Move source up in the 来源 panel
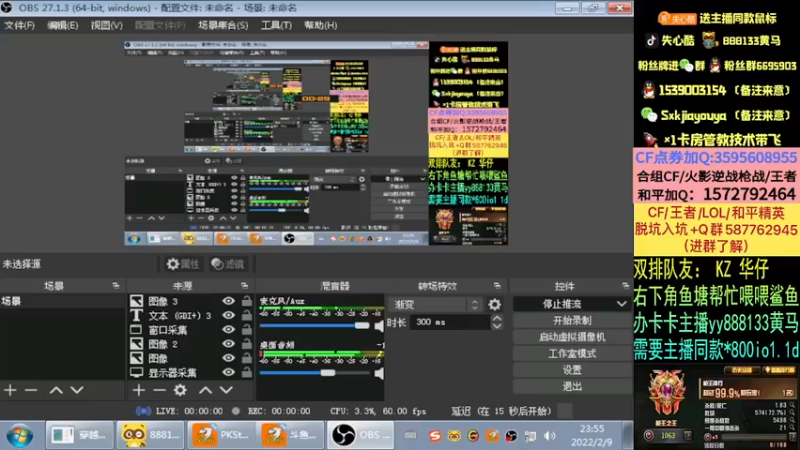The height and width of the screenshot is (450, 800). pyautogui.click(x=205, y=390)
